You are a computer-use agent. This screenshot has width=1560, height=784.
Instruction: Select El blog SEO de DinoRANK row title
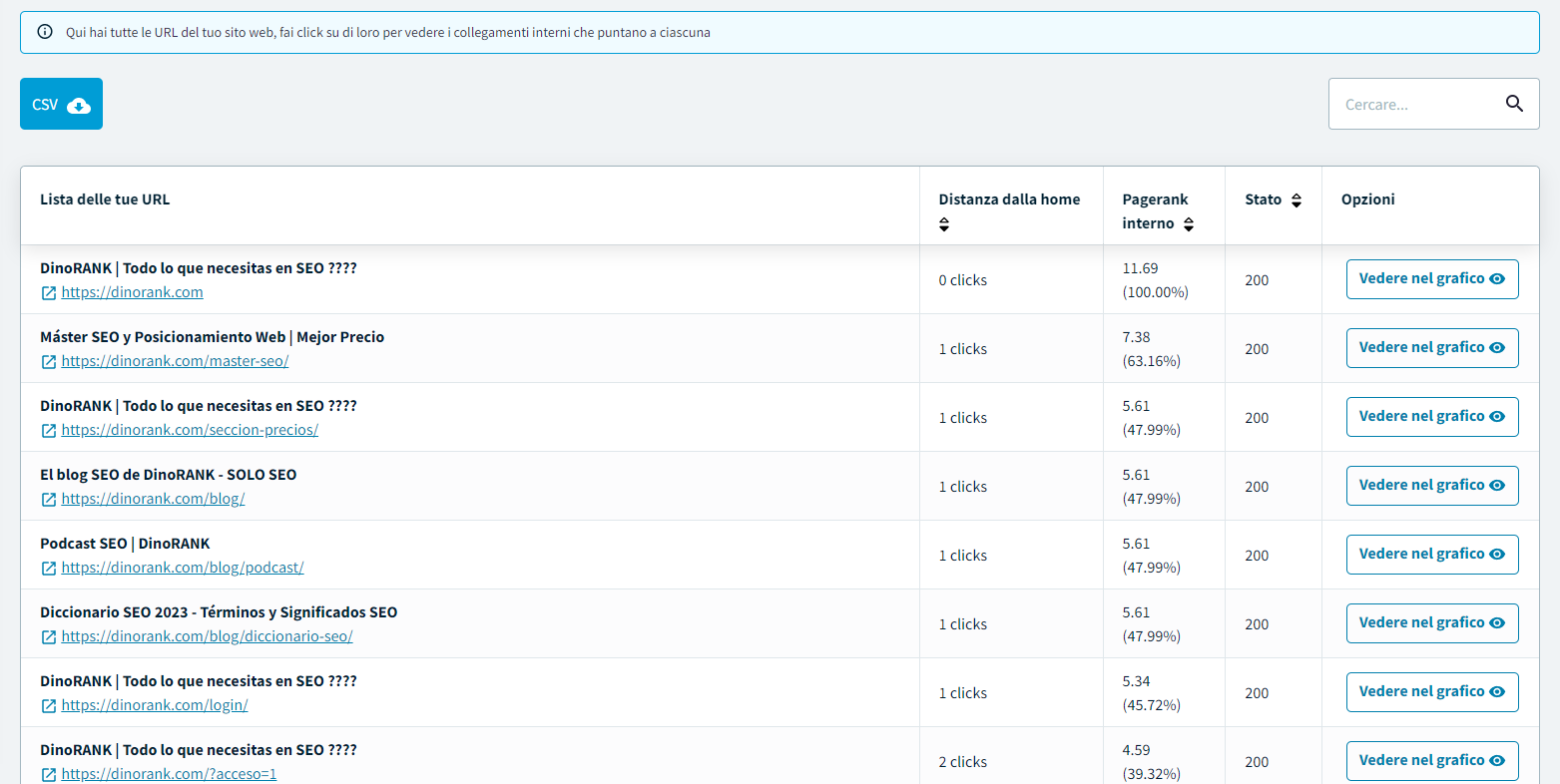pyautogui.click(x=168, y=475)
